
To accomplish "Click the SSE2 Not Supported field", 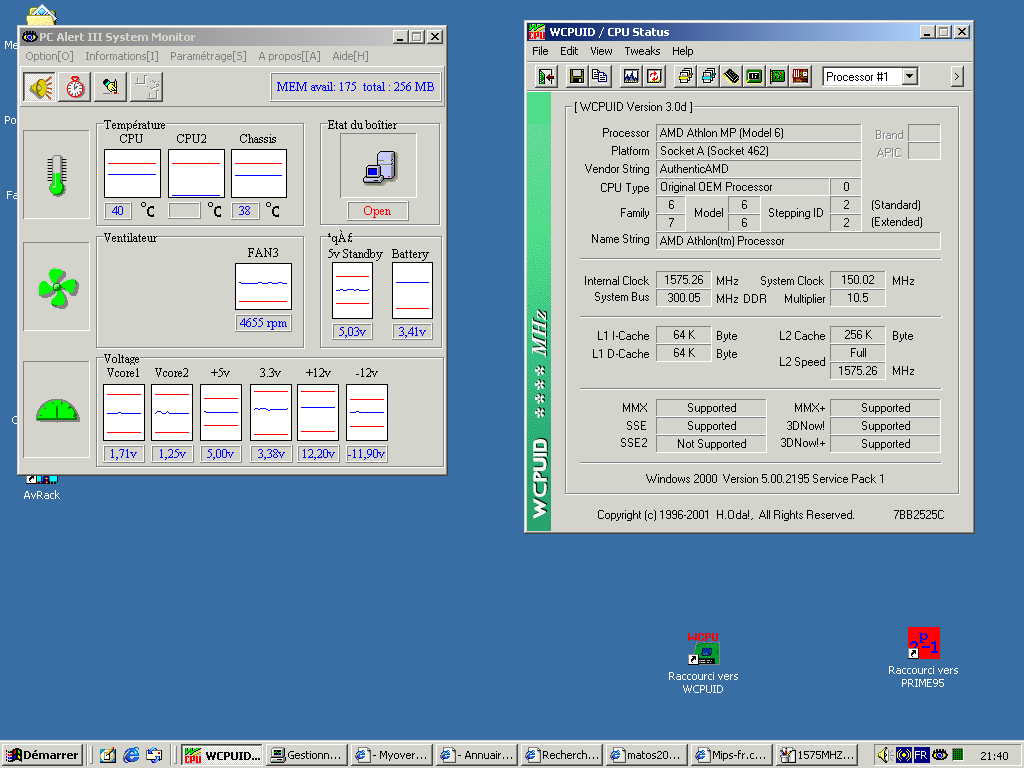I will (711, 443).
